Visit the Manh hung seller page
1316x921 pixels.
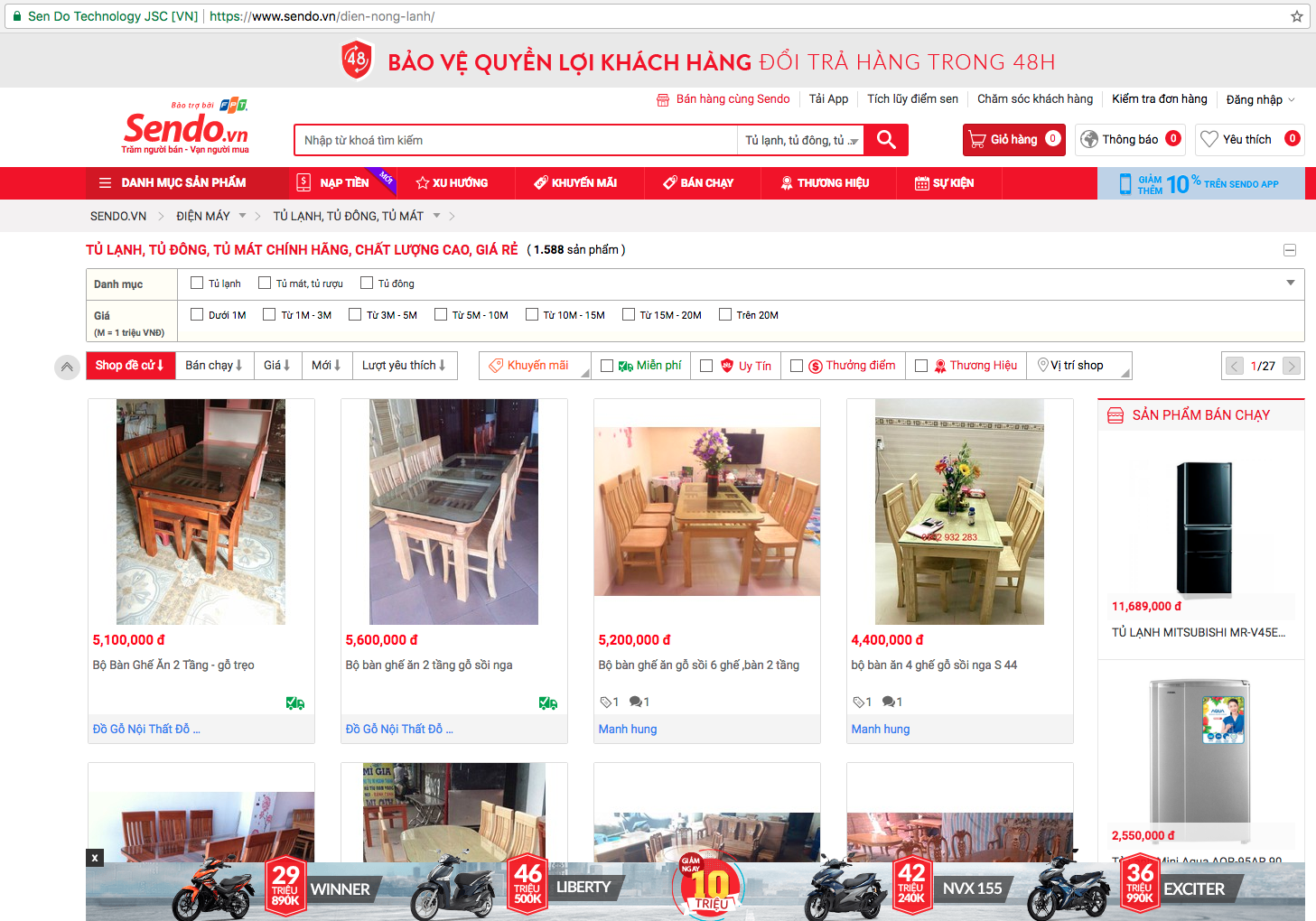[627, 729]
